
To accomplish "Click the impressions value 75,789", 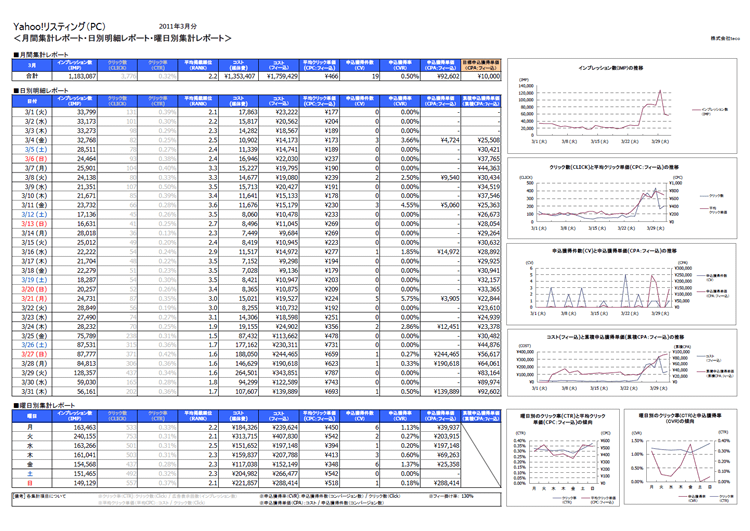I will pyautogui.click(x=75, y=336).
